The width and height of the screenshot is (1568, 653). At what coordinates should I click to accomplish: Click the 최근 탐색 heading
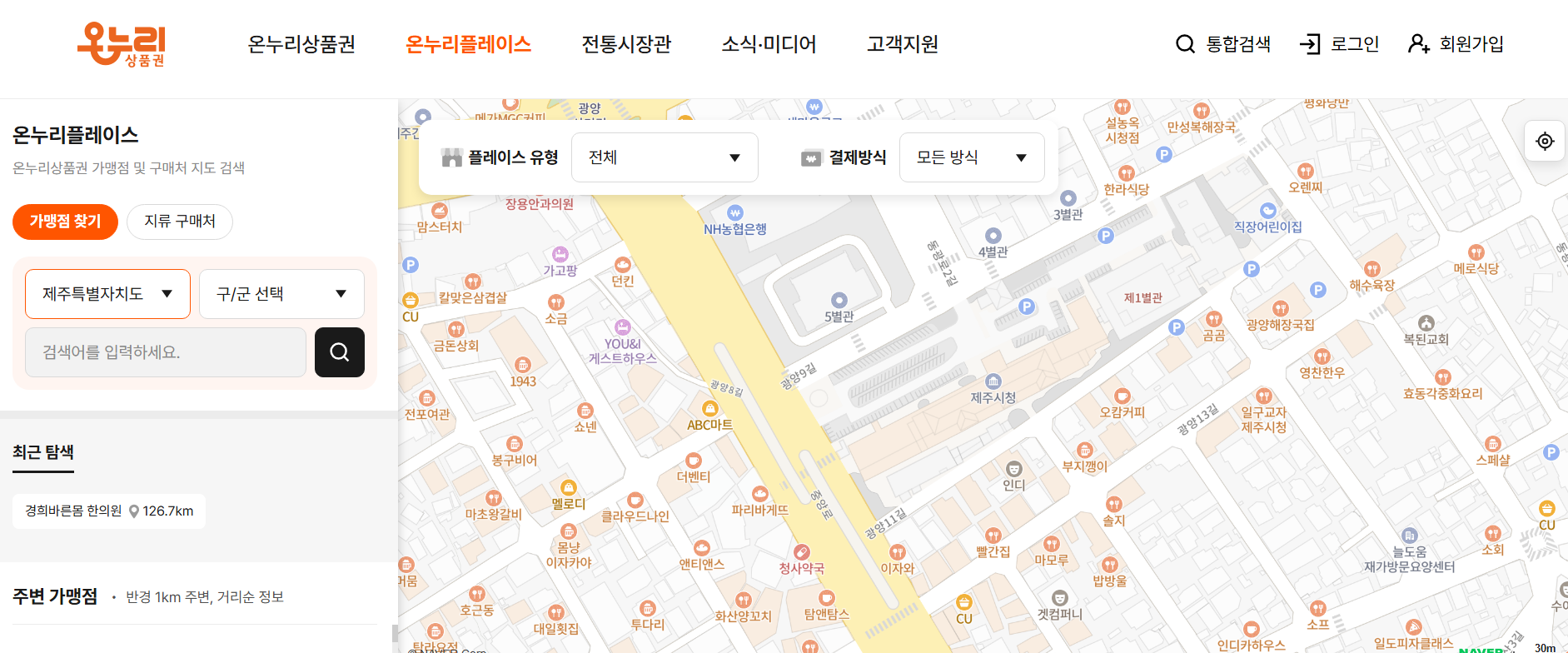pos(43,452)
